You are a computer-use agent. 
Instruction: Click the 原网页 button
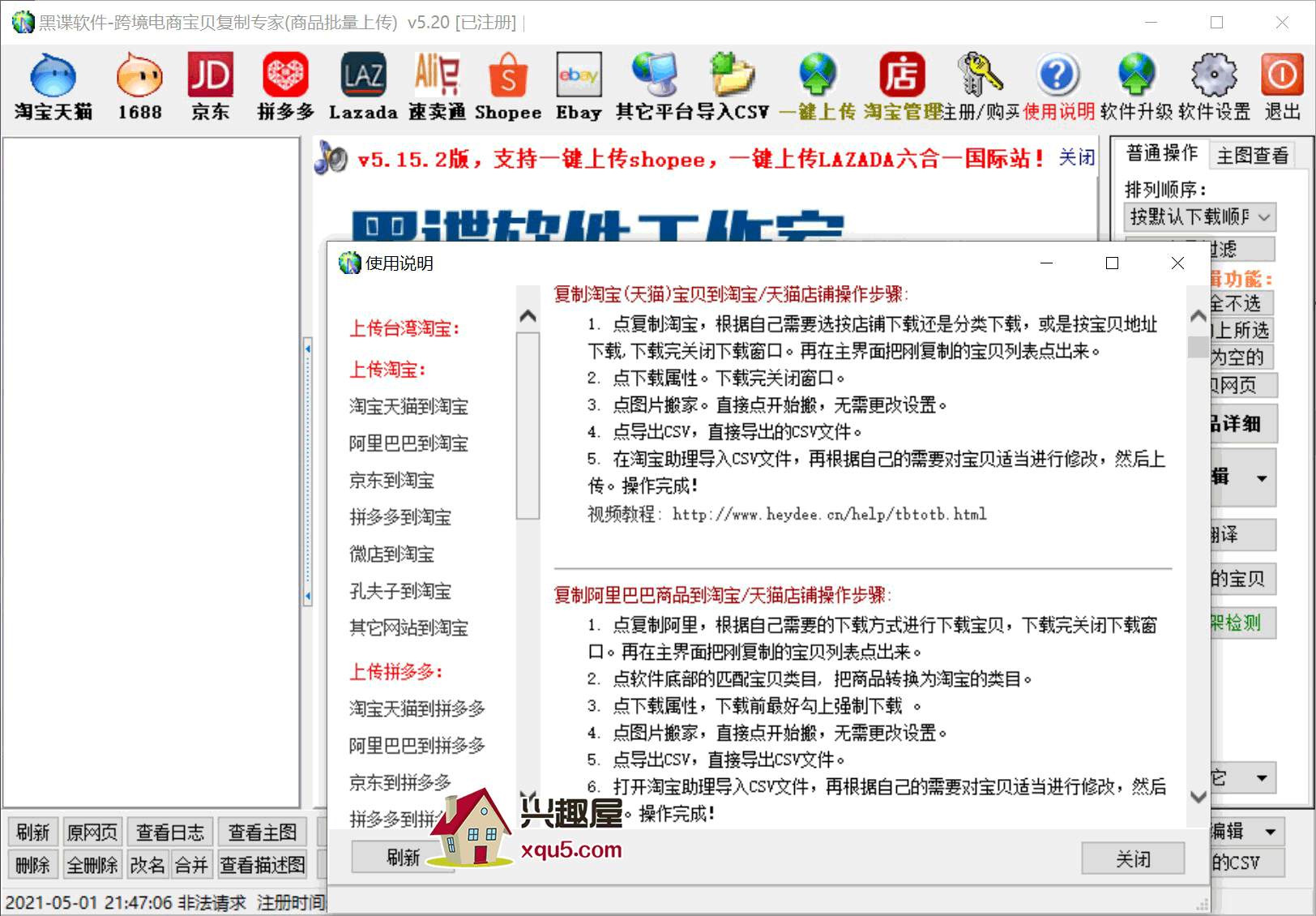(92, 833)
